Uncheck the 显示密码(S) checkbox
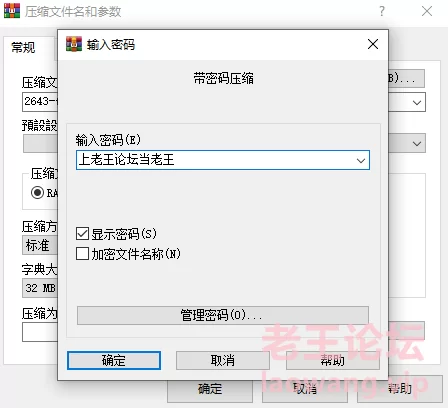The image size is (448, 408). pyautogui.click(x=82, y=234)
